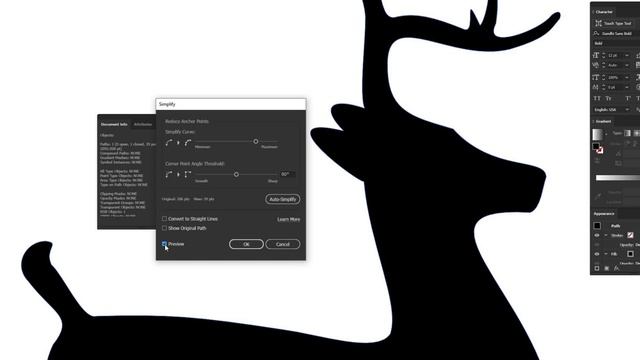Click the Add New Fill icon

[x=607, y=269]
